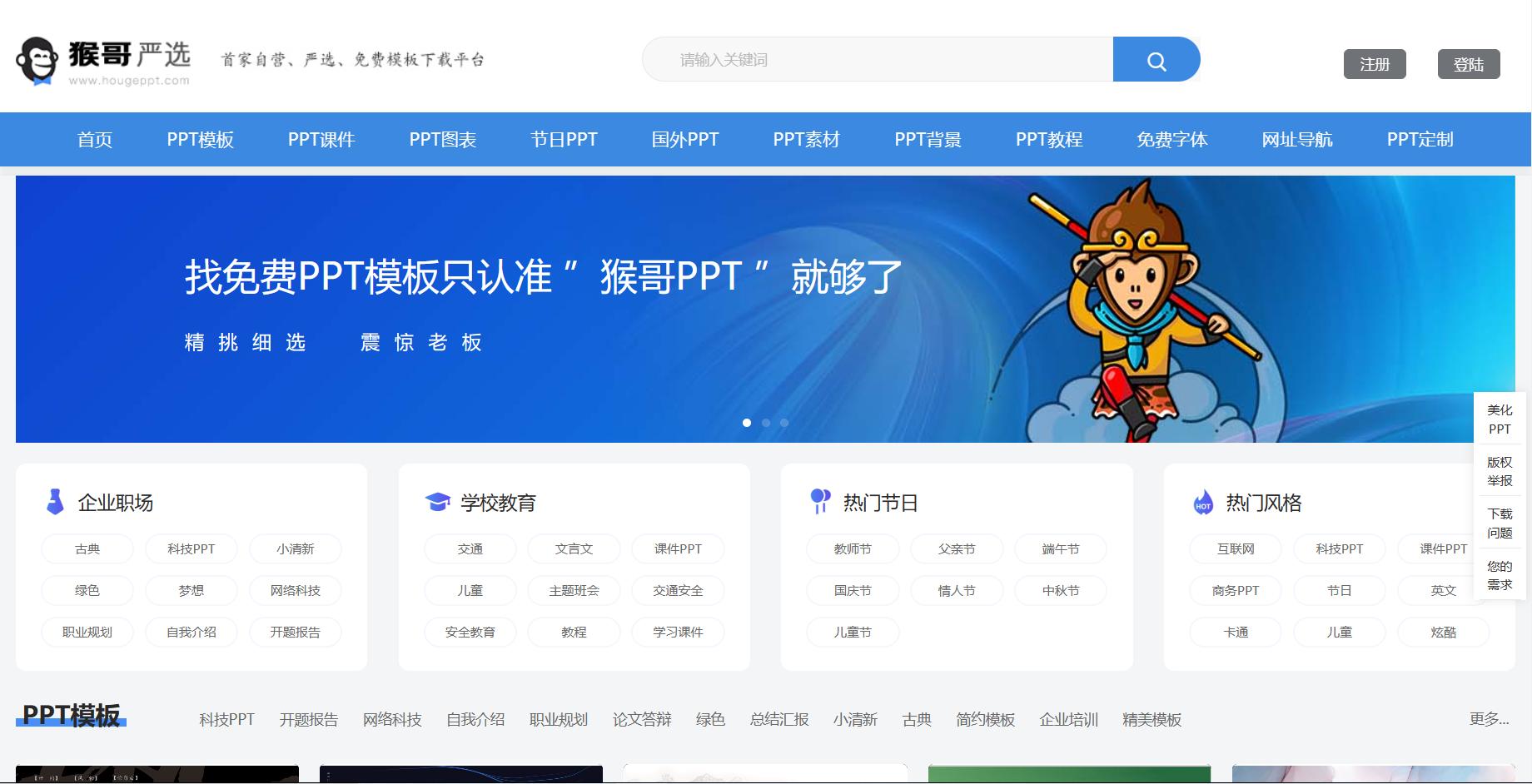This screenshot has height=784, width=1532.
Task: Open the first template thumbnail below PPT模板
Action: click(158, 774)
